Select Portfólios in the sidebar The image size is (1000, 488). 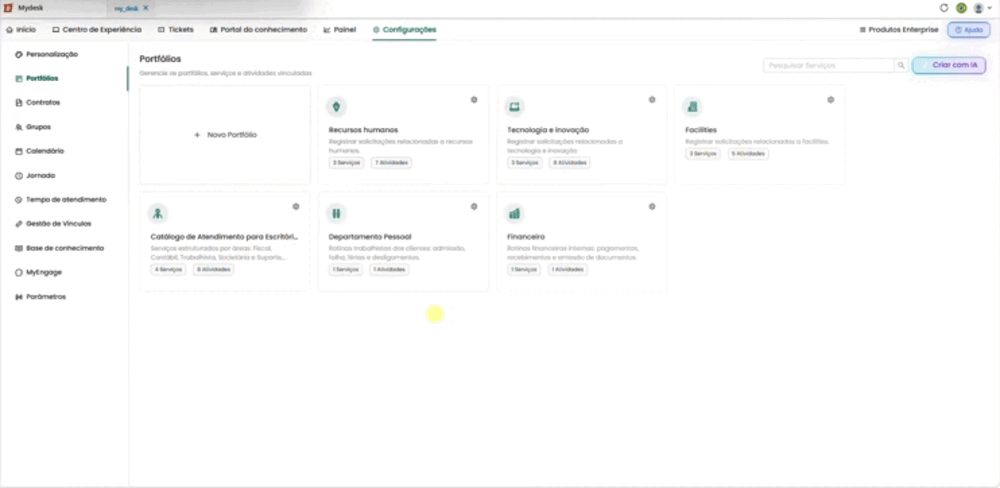37,78
